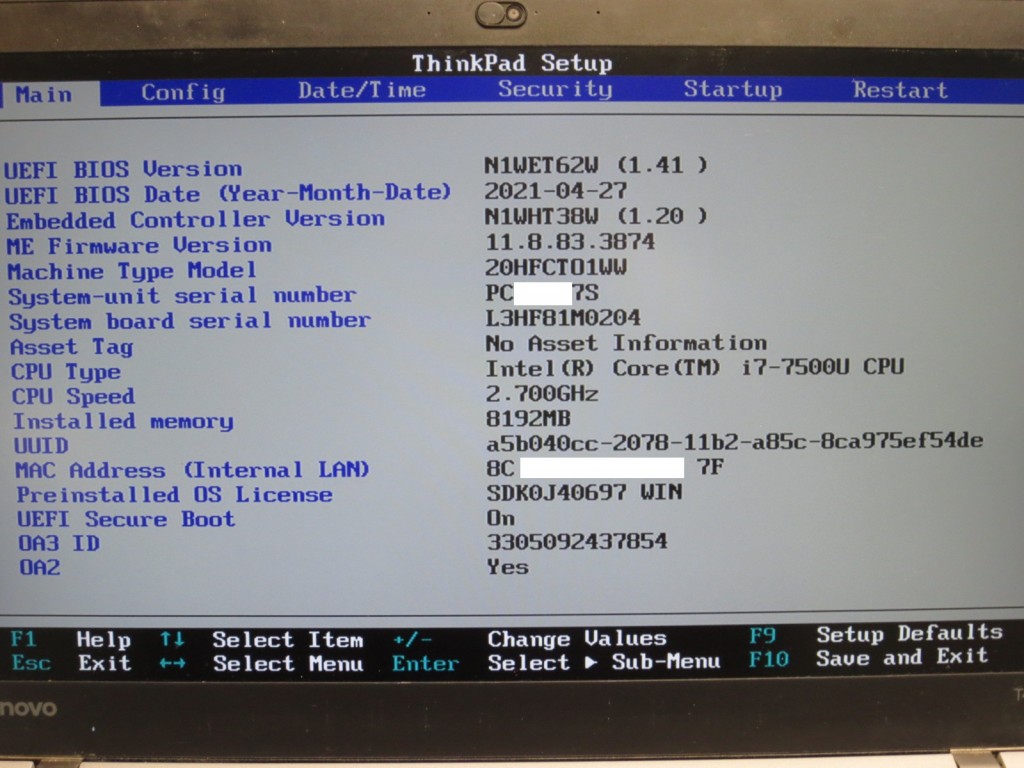This screenshot has width=1024, height=768.
Task: Go to the Startup tab
Action: tap(733, 88)
